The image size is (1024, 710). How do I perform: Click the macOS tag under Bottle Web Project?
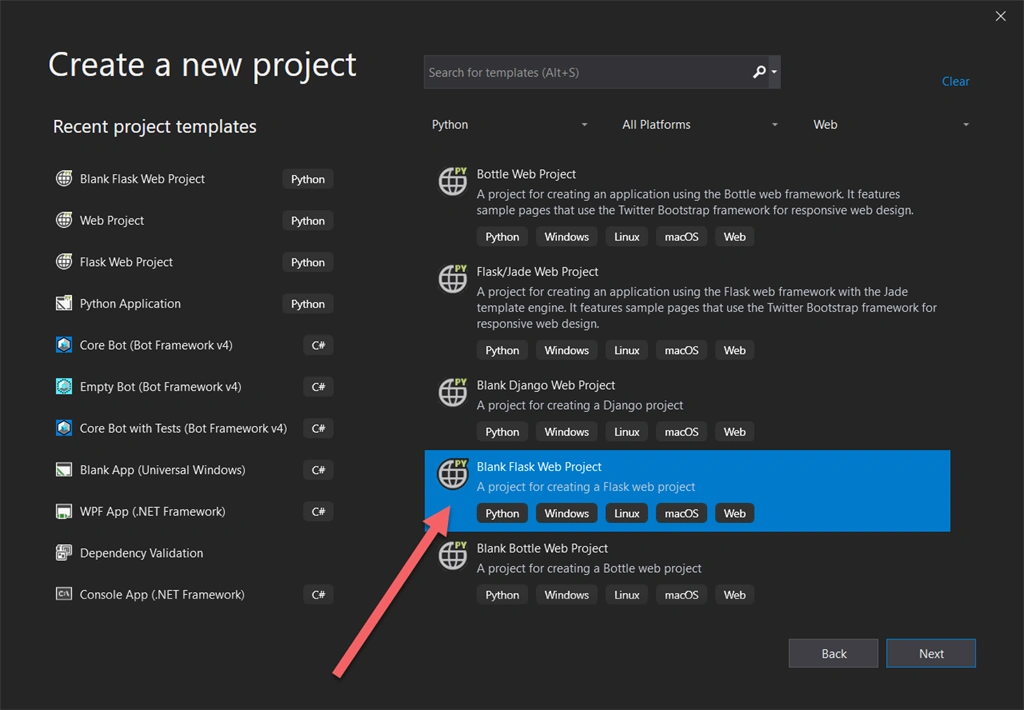point(681,236)
